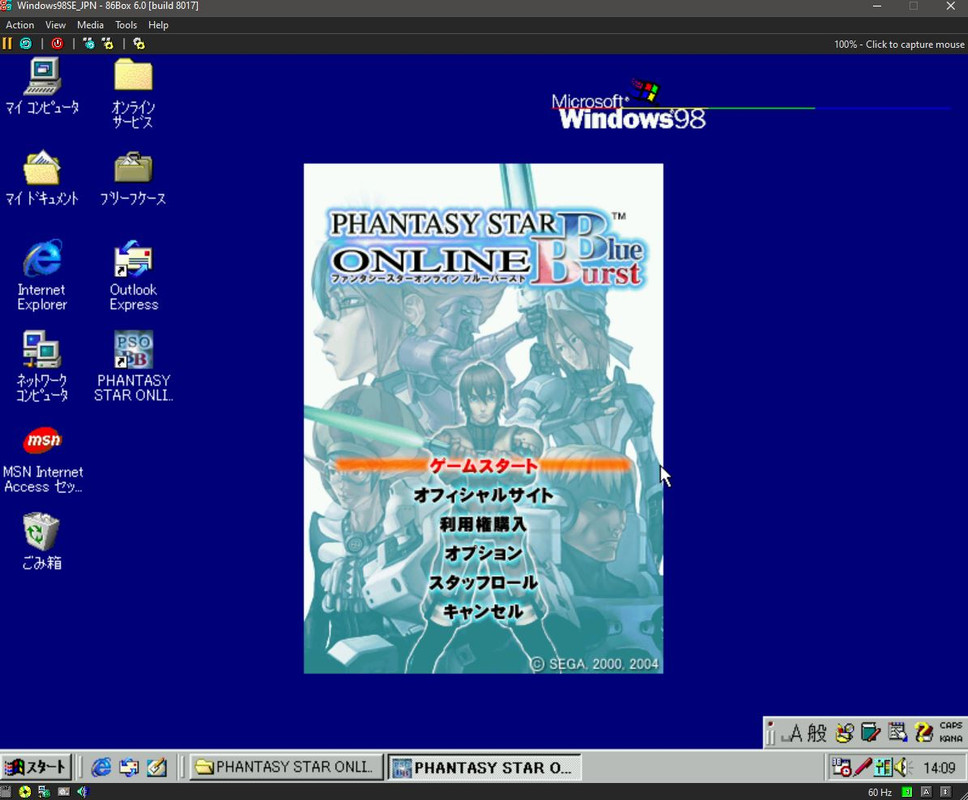Screen dimensions: 968x800
Task: Switch to PHANTASY STAR O... app taskbar button
Action: pyautogui.click(x=484, y=767)
